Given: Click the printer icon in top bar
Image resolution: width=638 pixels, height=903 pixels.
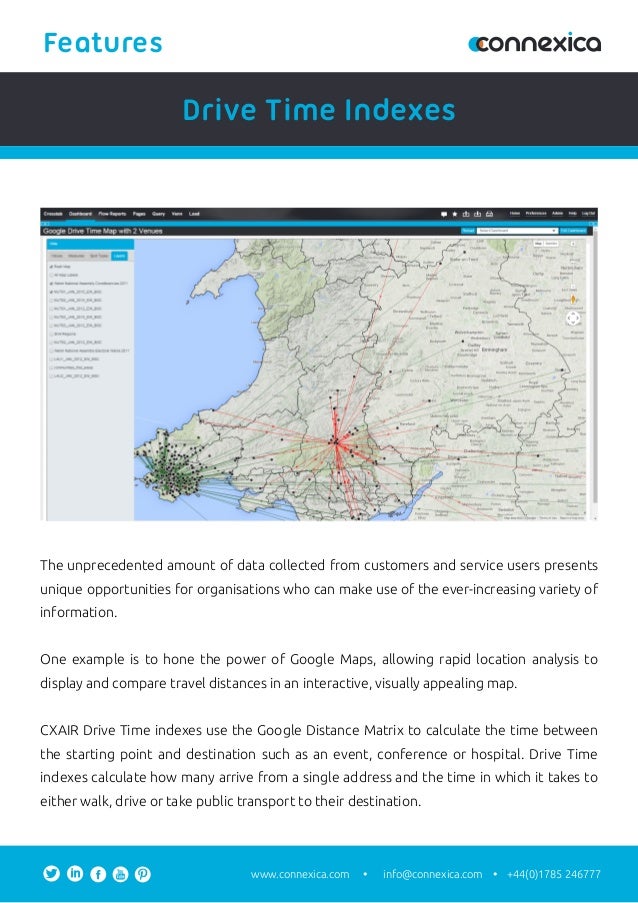Looking at the screenshot, I should click(489, 214).
